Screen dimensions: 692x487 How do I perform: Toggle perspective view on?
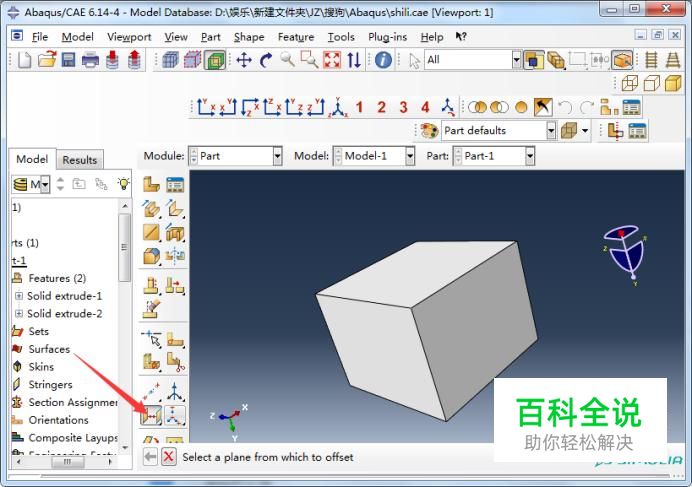click(673, 60)
